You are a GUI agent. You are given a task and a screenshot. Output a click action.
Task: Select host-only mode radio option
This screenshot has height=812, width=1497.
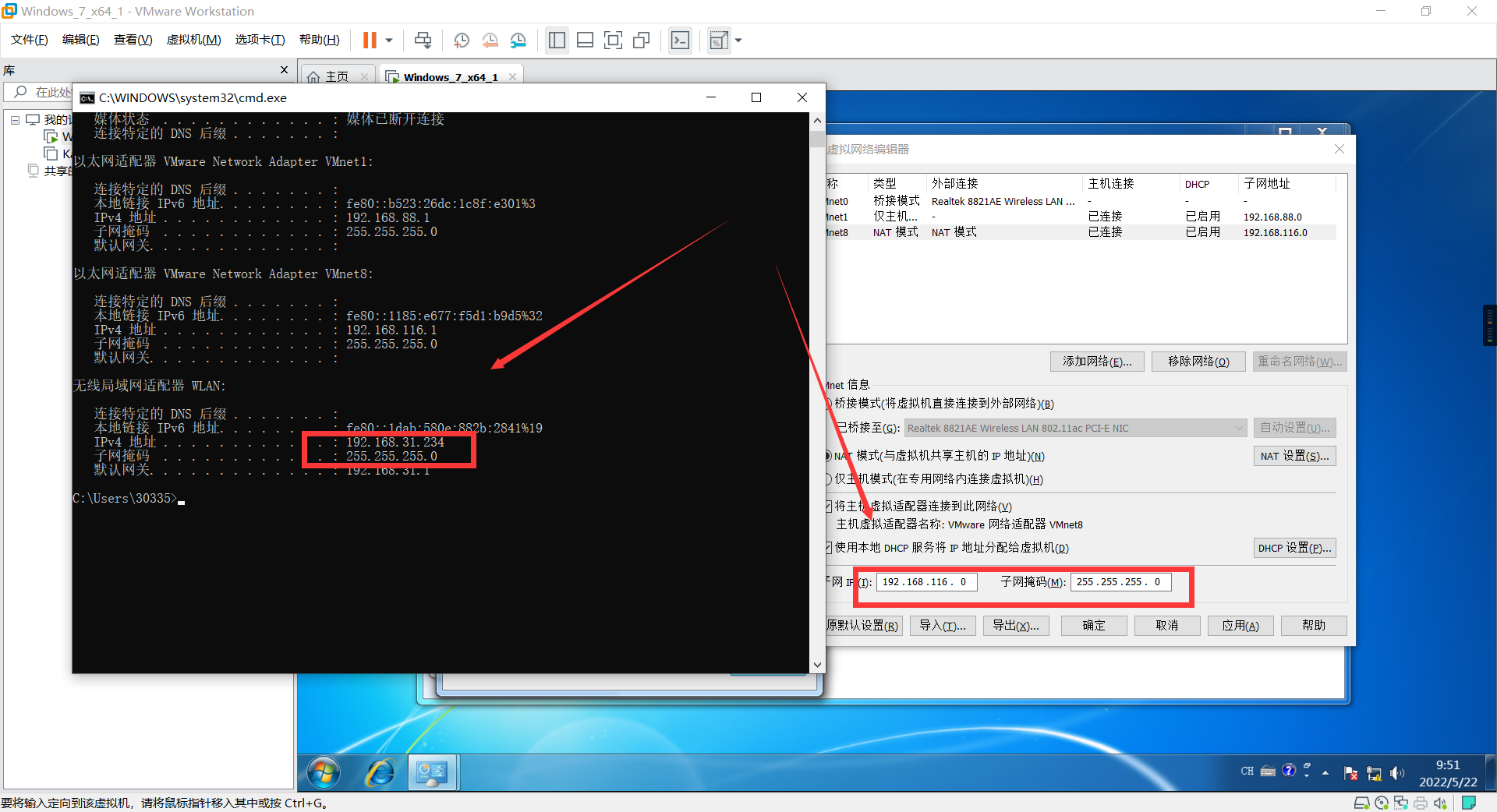pyautogui.click(x=829, y=479)
